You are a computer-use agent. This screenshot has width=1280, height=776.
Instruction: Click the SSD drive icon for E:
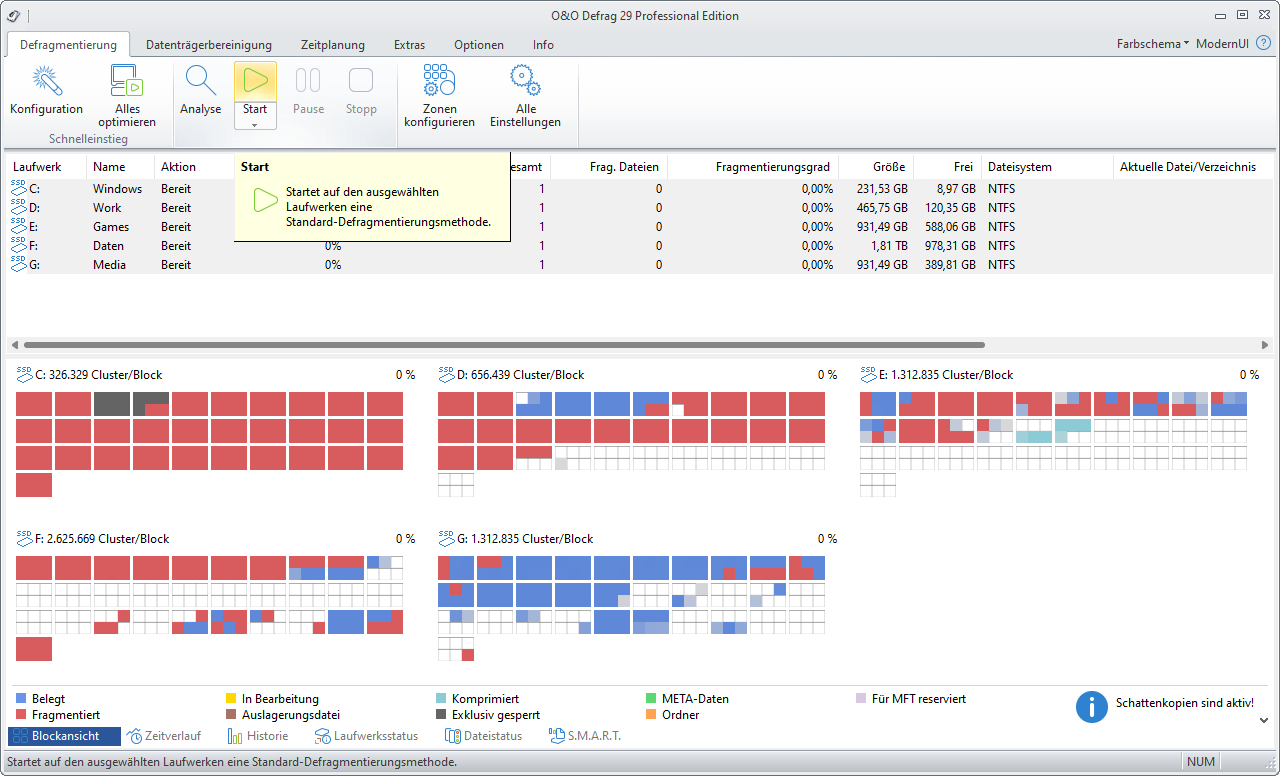click(x=20, y=225)
